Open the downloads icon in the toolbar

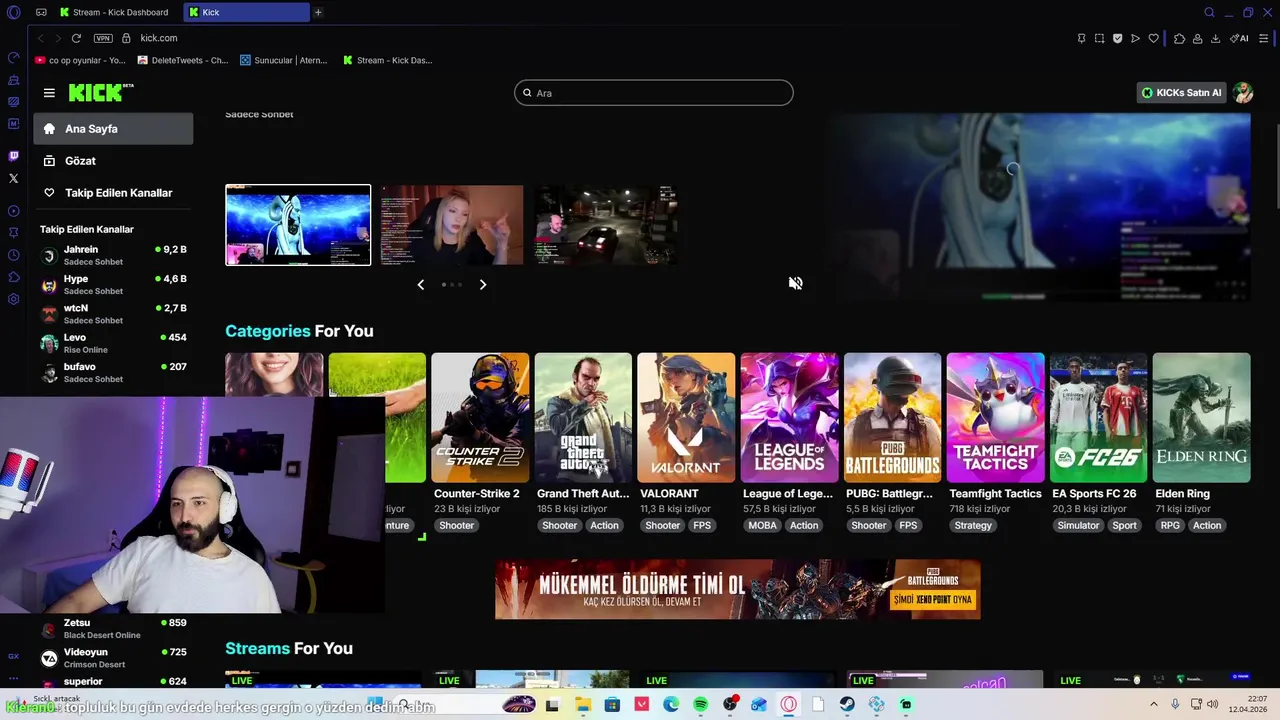pyautogui.click(x=1215, y=38)
